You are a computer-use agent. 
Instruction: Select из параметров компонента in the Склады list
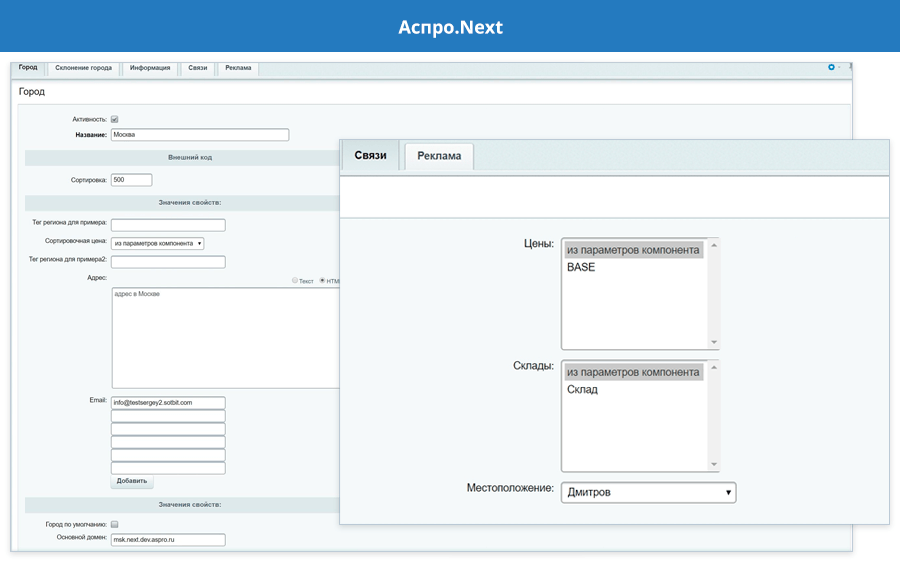coord(634,372)
